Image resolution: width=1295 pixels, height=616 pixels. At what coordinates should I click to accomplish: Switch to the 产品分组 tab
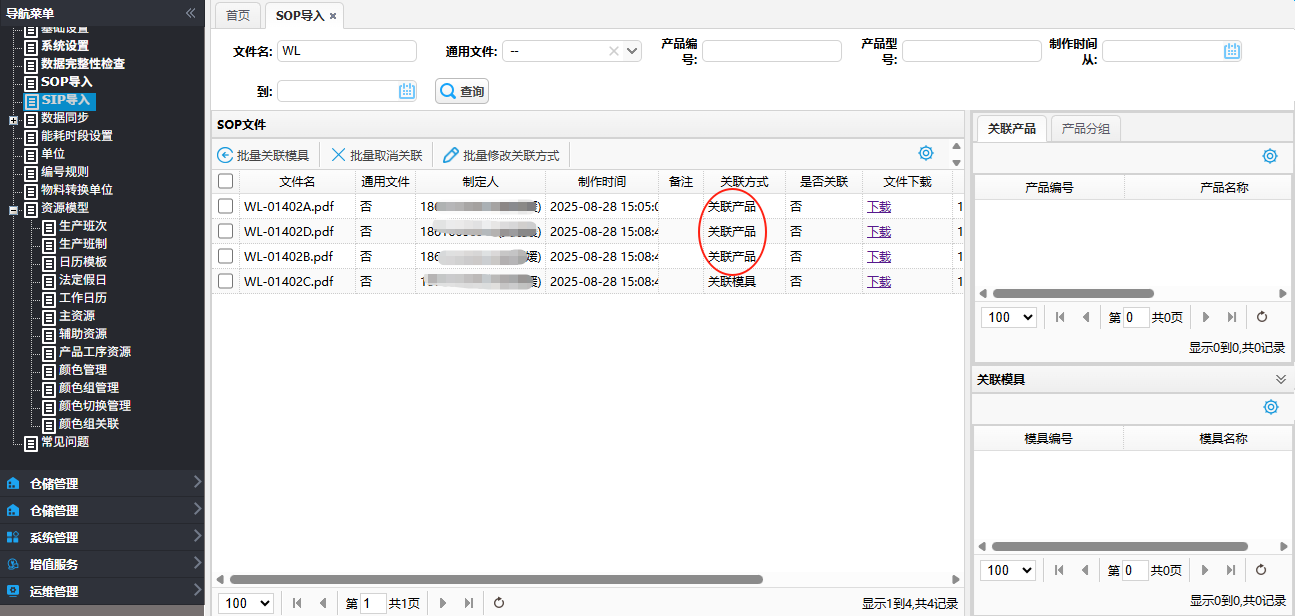coord(1085,129)
